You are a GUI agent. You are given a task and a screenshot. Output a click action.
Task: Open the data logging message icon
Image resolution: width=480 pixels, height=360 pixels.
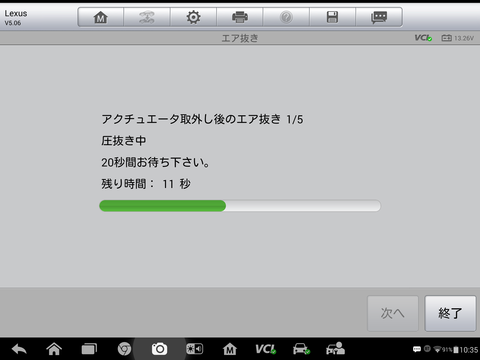point(379,17)
